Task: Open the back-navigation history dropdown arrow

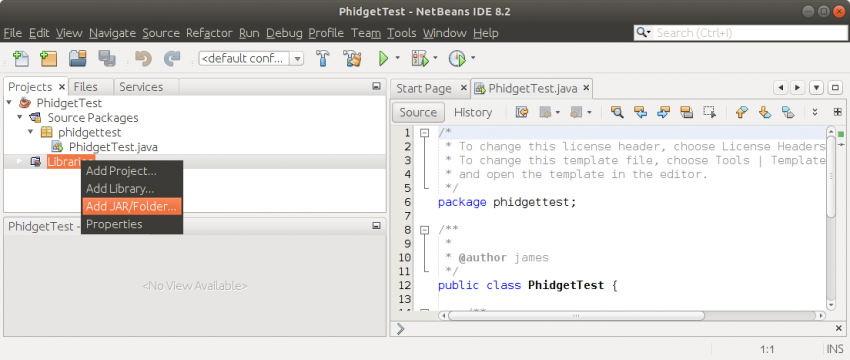Action: (558, 112)
